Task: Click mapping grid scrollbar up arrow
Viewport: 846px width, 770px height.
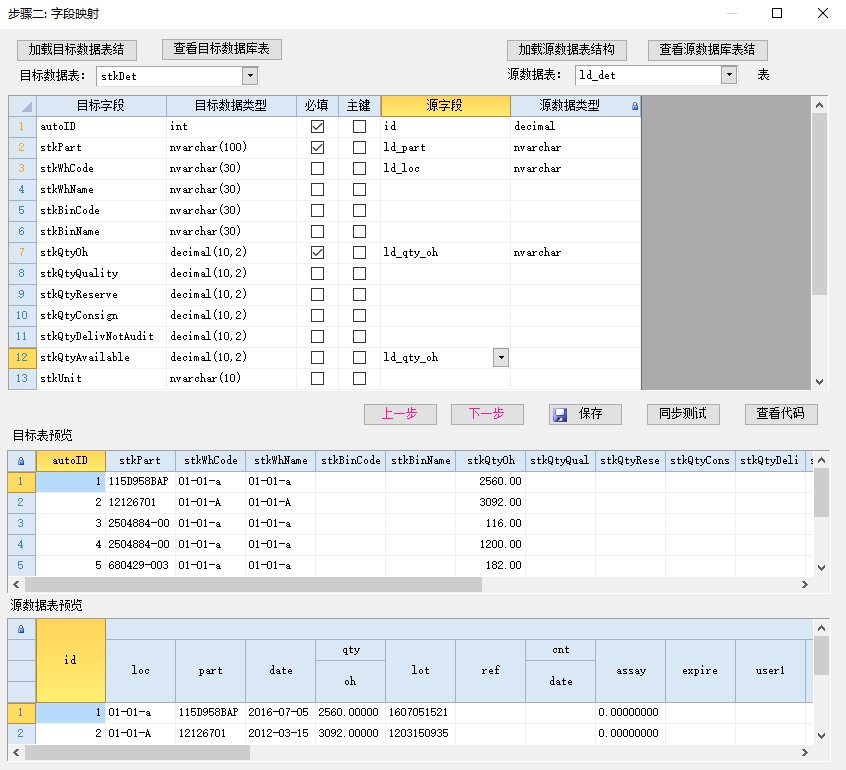Action: 820,105
